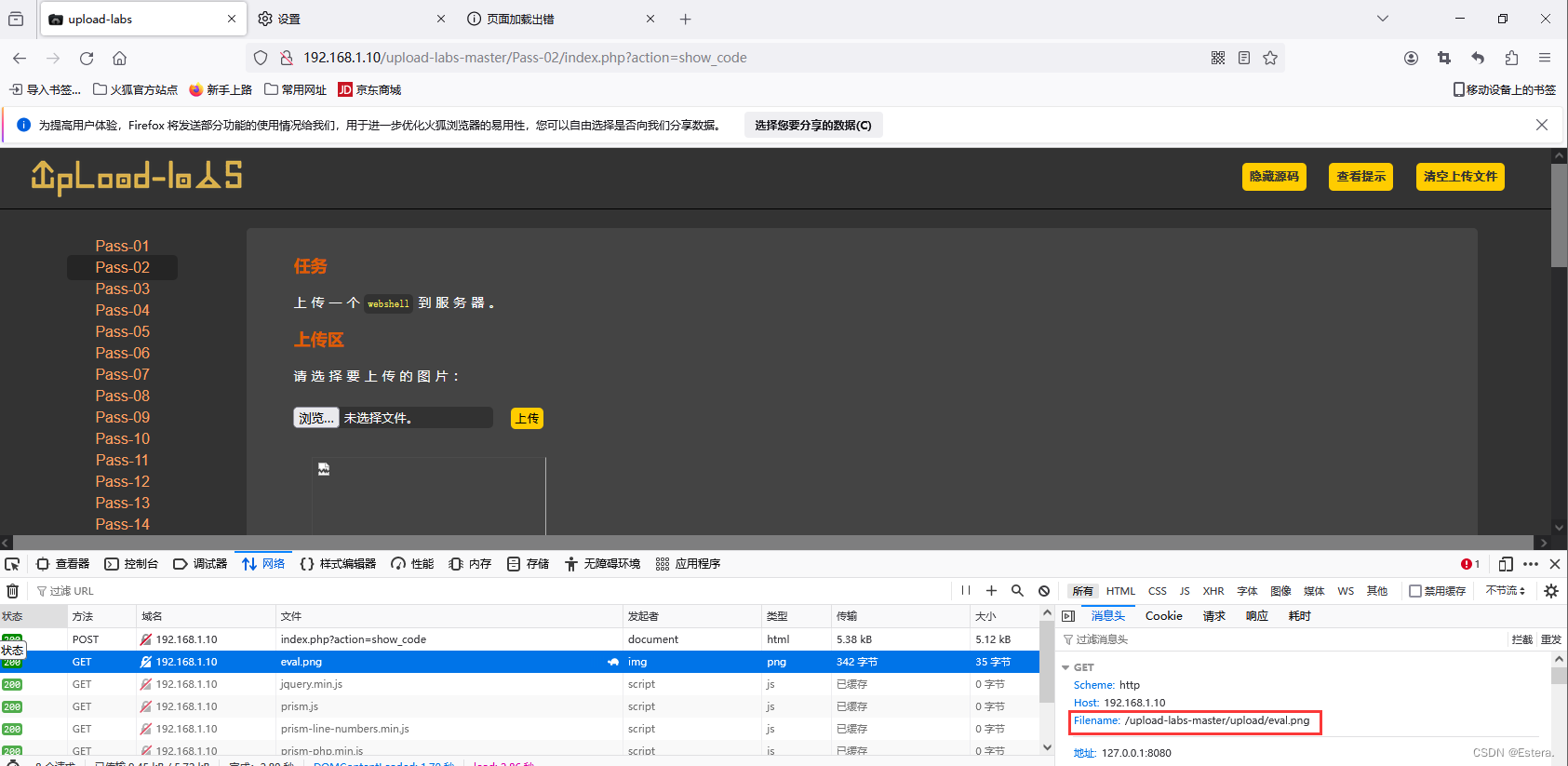
Task: Open the Pass-03 sidebar link
Action: (x=122, y=289)
